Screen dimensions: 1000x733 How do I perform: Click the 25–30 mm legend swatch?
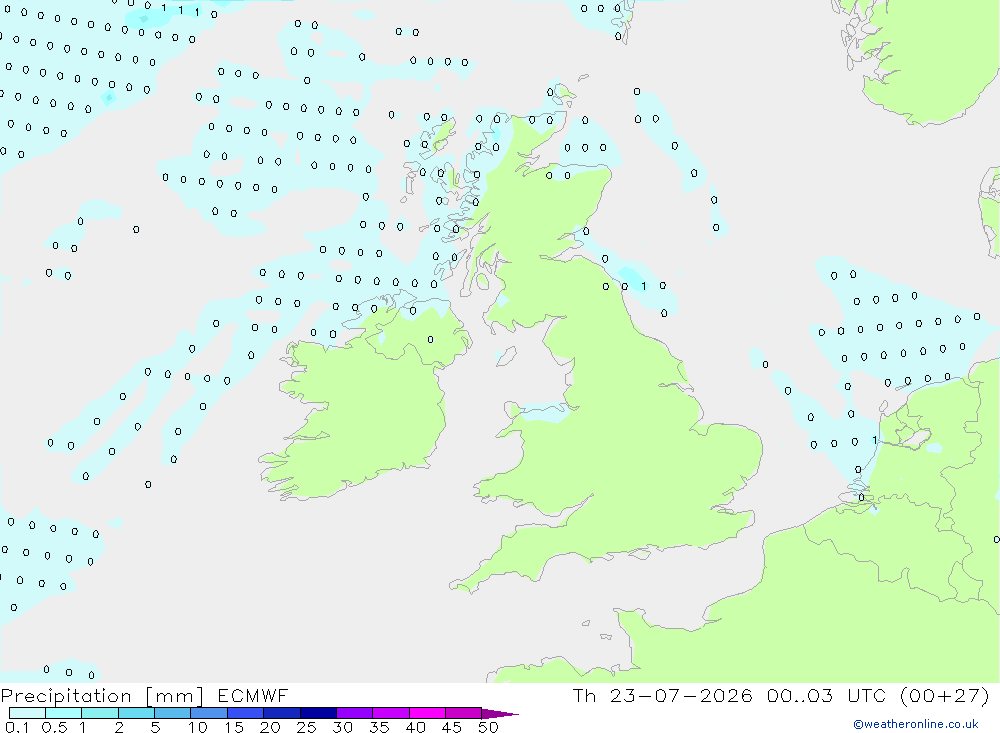click(x=318, y=713)
